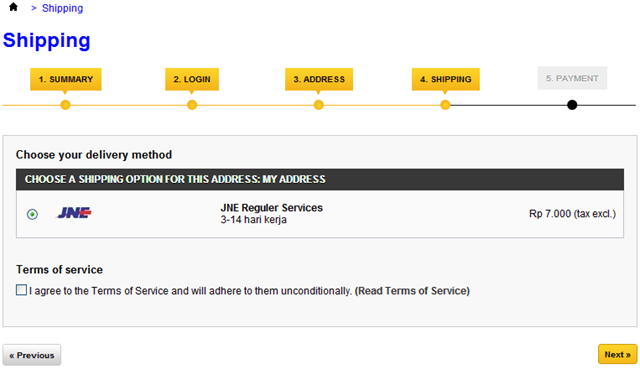This screenshot has width=640, height=380.
Task: Click the Previous button
Action: pos(32,355)
